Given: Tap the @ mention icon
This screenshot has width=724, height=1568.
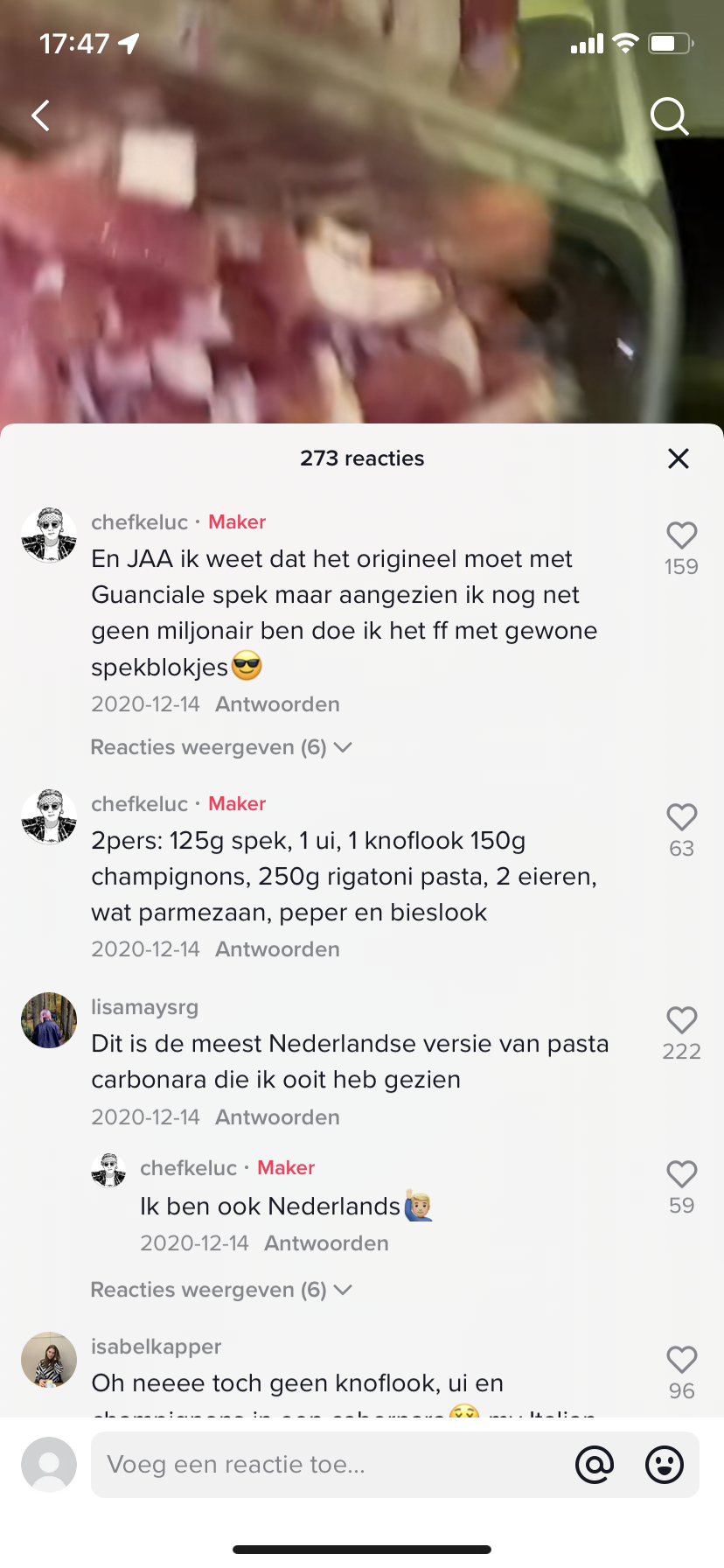Looking at the screenshot, I should (x=595, y=1464).
